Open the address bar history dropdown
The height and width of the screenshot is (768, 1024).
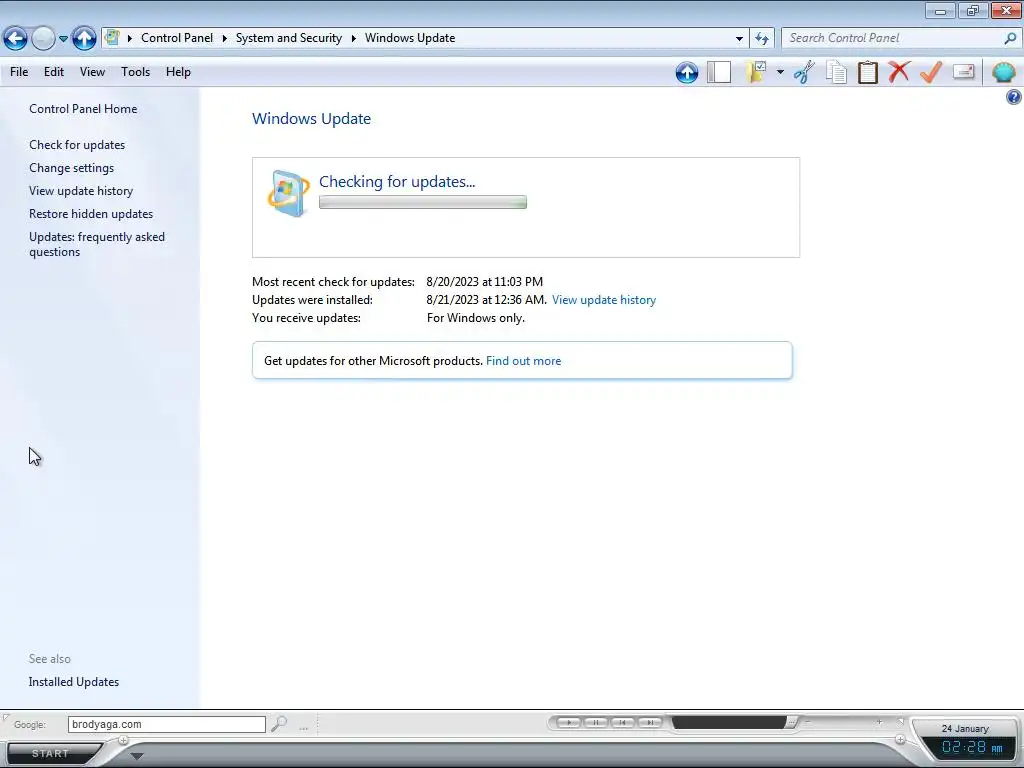(739, 39)
